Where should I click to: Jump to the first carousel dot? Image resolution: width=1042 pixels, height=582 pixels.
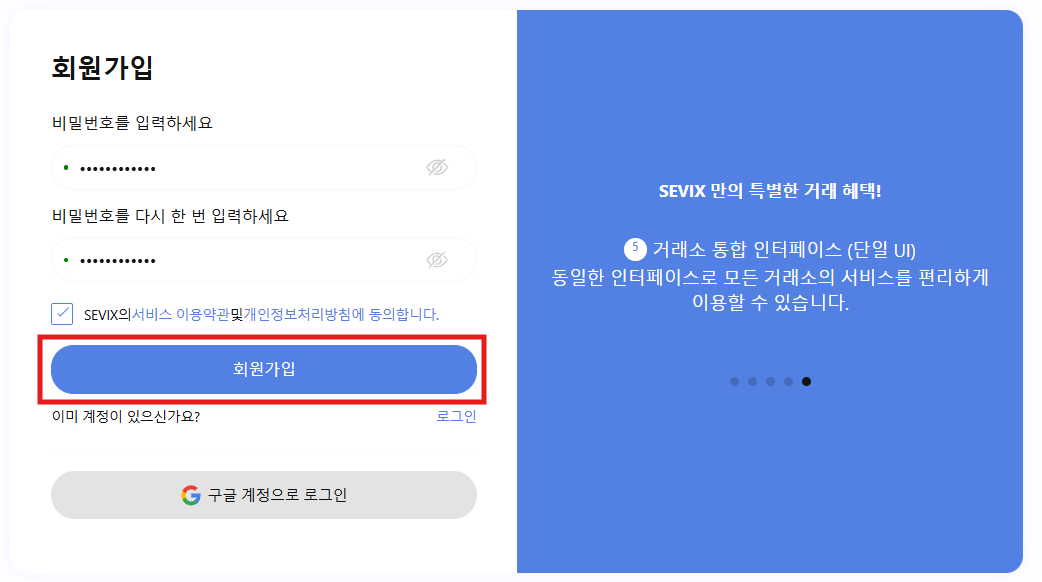[735, 381]
